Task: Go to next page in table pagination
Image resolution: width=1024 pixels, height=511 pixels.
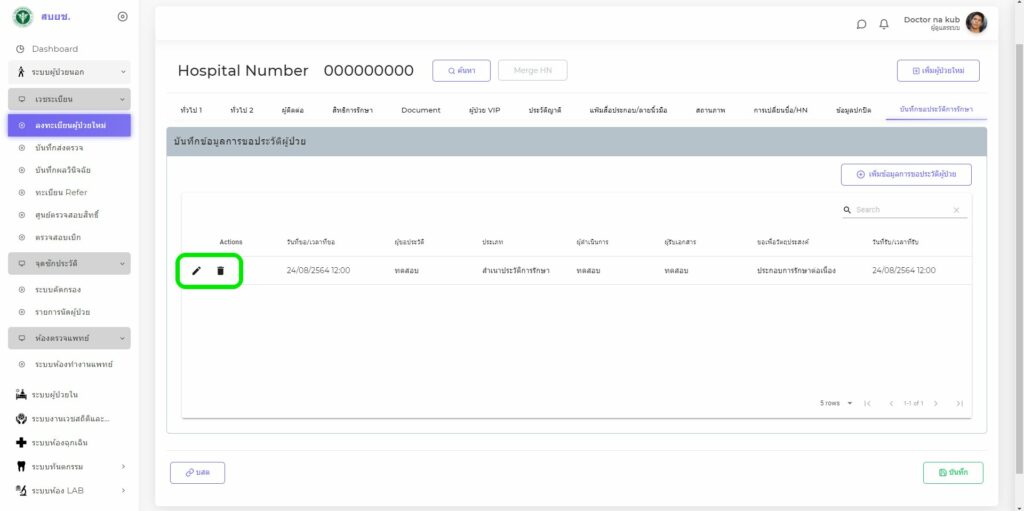Action: pyautogui.click(x=936, y=403)
